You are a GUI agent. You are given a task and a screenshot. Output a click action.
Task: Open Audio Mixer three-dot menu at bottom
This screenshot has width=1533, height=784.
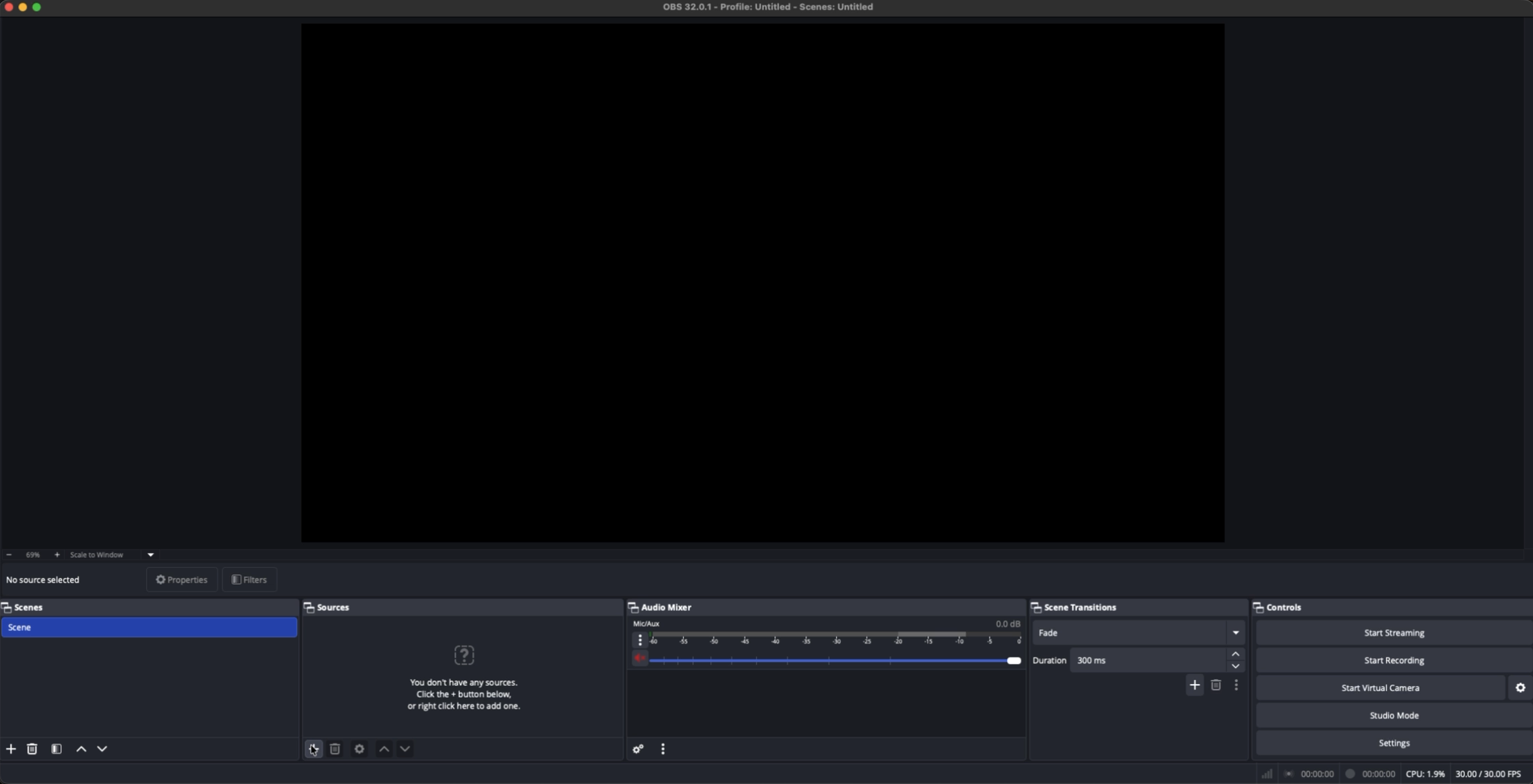tap(663, 749)
